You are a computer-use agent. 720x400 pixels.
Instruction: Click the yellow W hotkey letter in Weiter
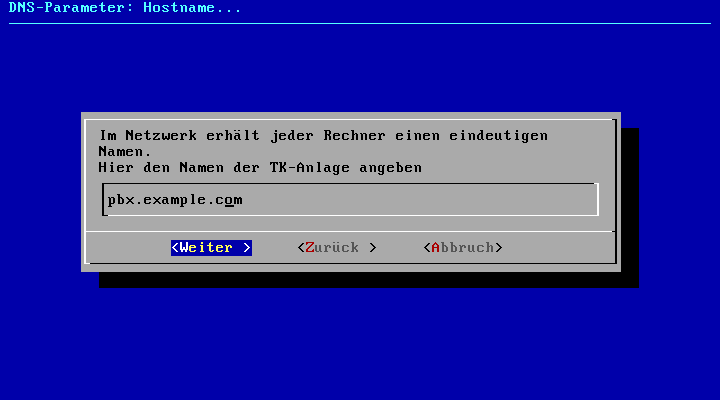pyautogui.click(x=184, y=248)
